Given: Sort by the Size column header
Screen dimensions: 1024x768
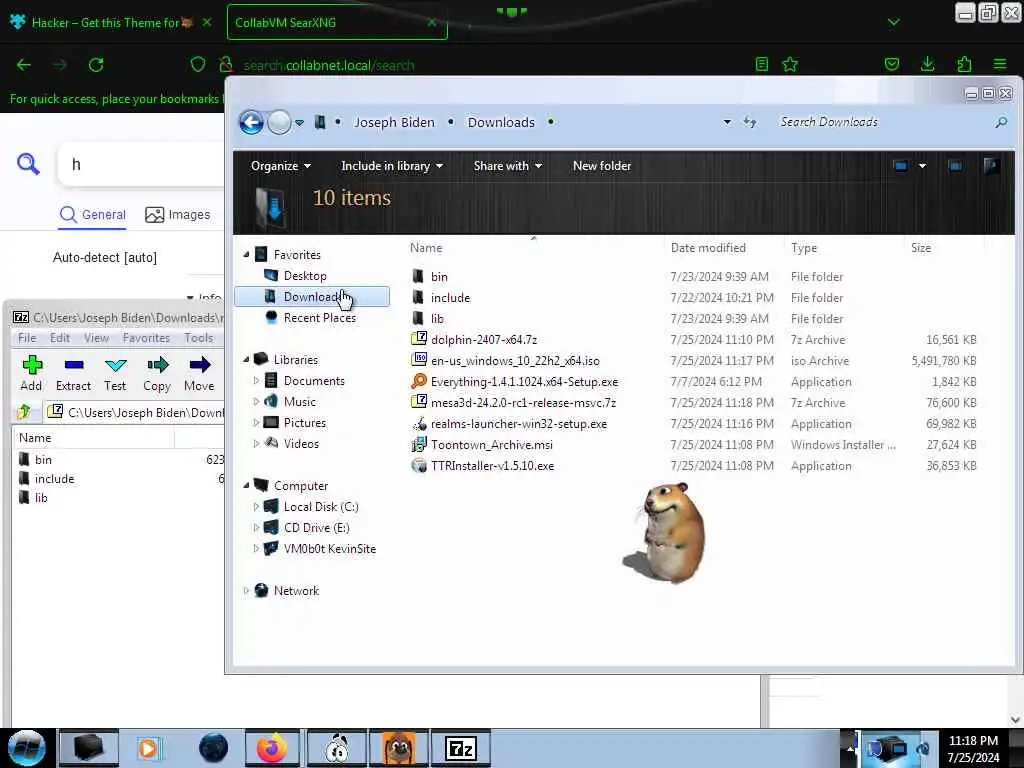Looking at the screenshot, I should click(x=921, y=248).
